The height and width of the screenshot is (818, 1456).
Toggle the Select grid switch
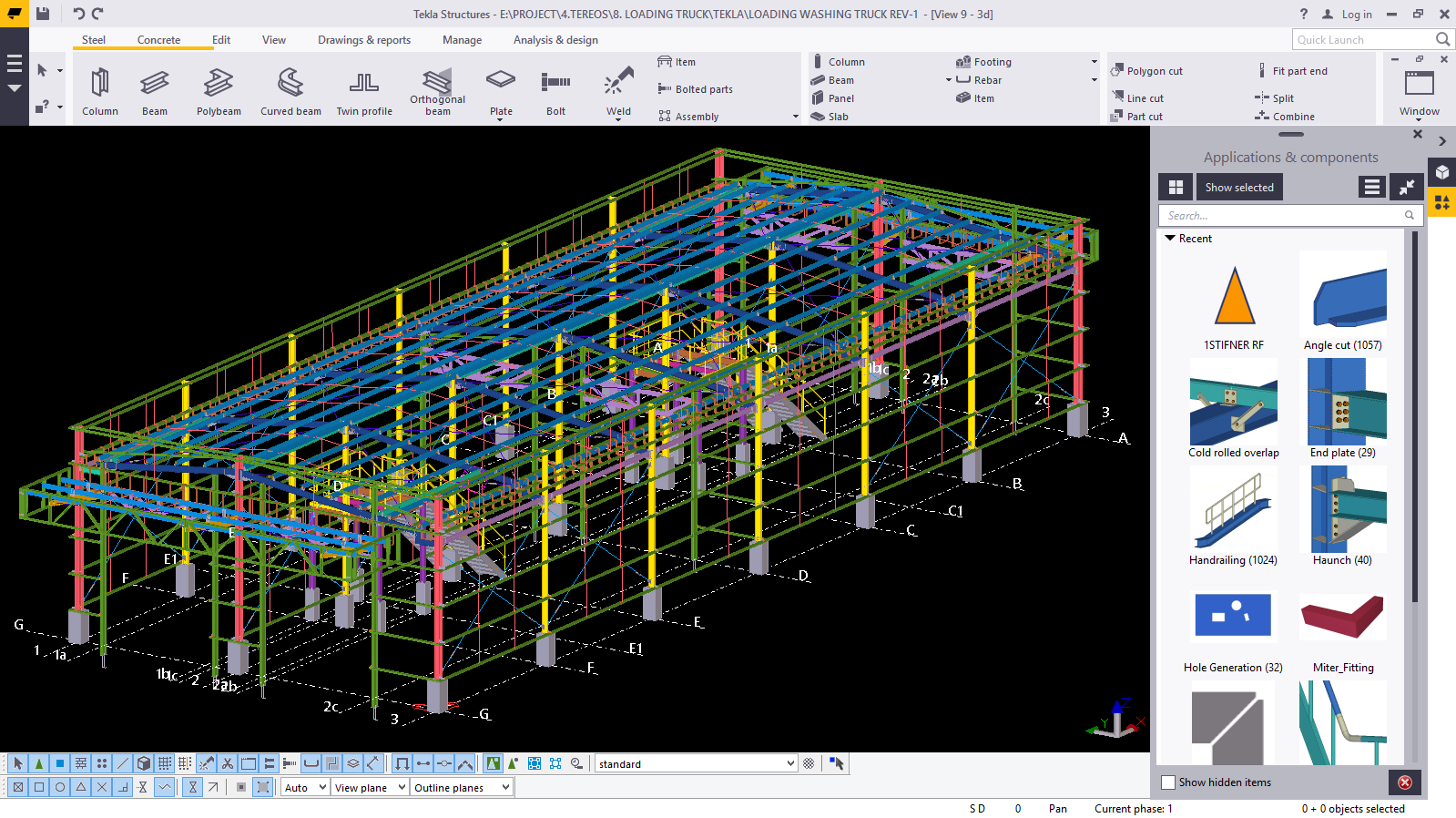tap(165, 763)
